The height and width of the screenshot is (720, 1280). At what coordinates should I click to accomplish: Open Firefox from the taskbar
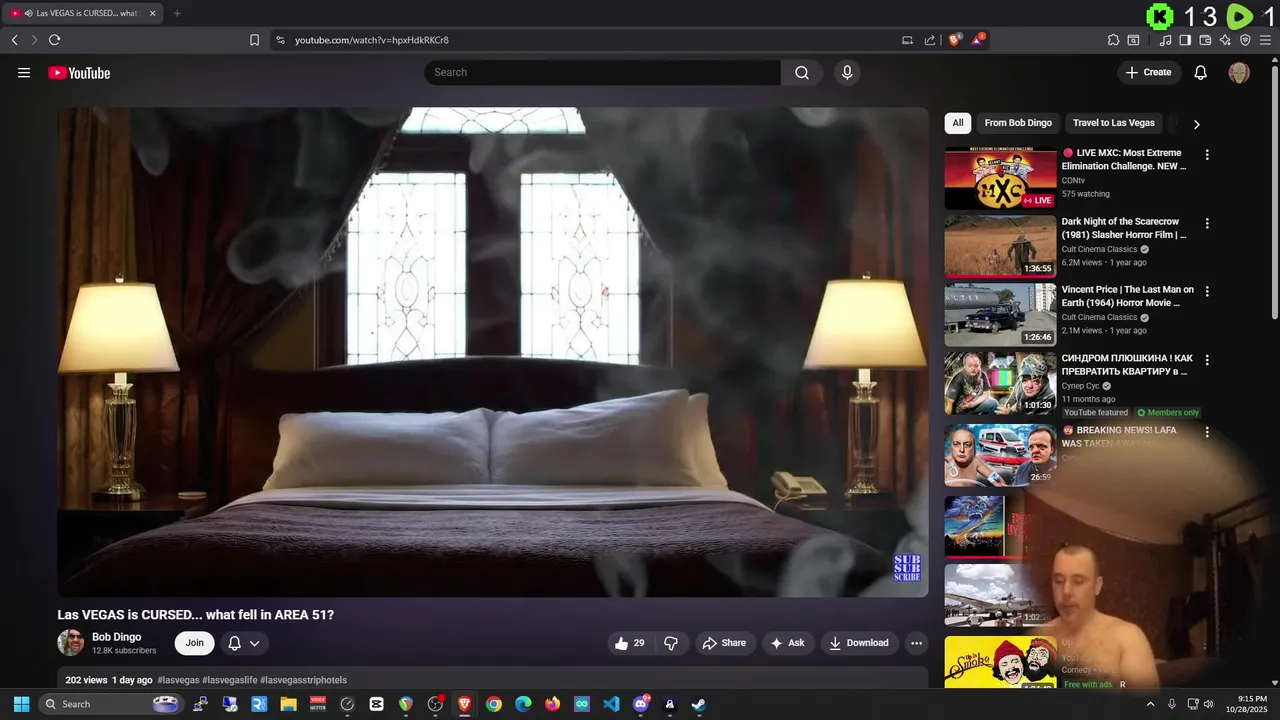553,704
